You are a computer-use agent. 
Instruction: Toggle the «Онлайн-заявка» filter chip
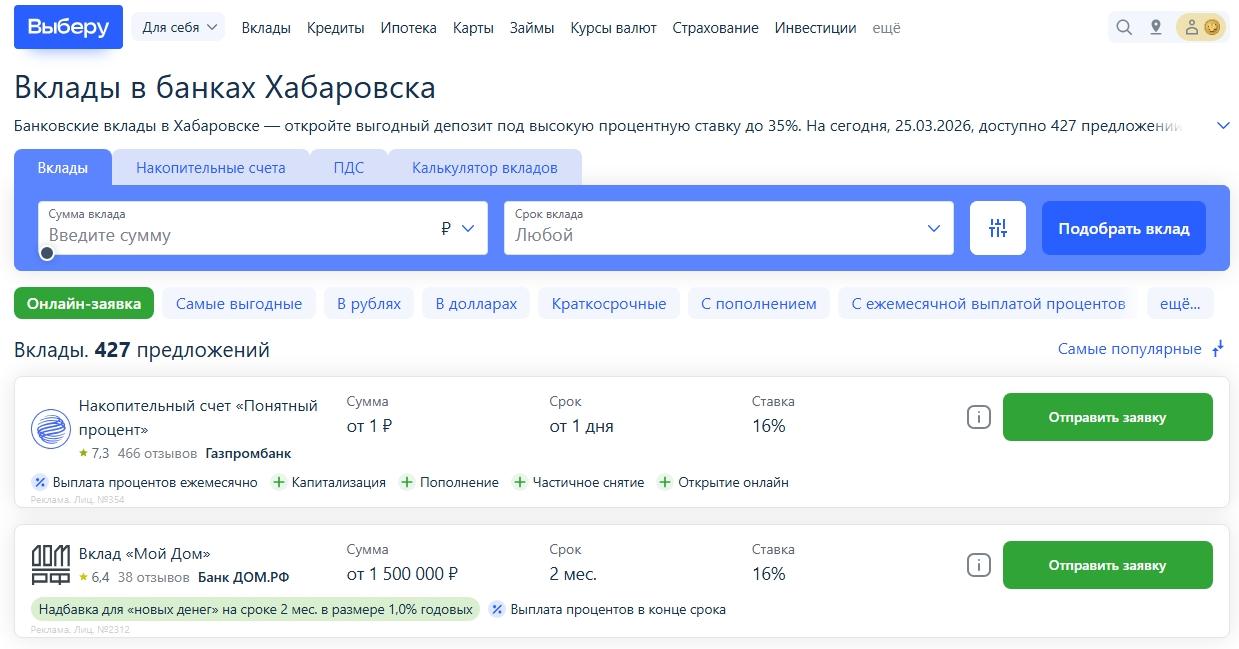coord(84,304)
